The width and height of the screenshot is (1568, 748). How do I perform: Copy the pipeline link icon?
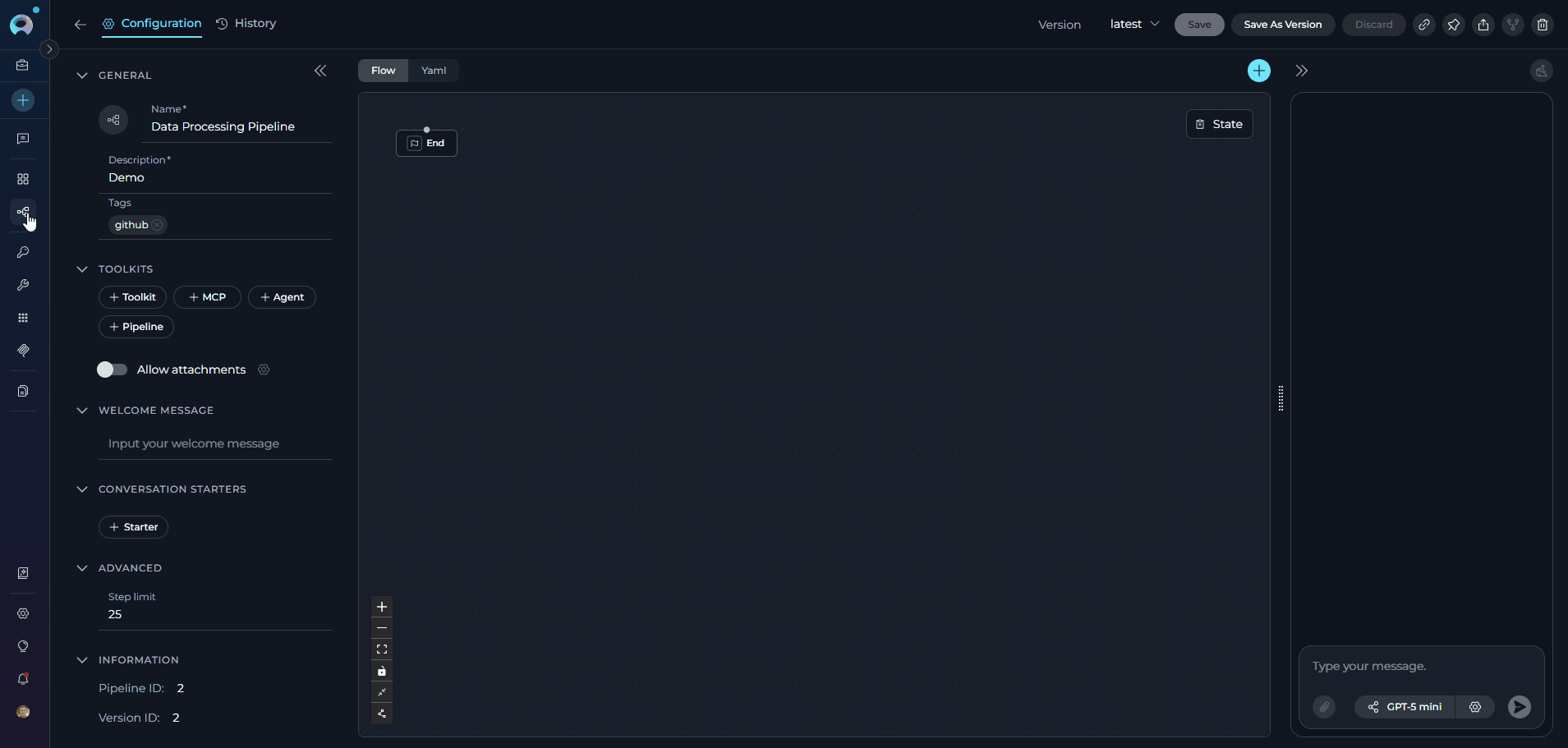(x=1425, y=25)
